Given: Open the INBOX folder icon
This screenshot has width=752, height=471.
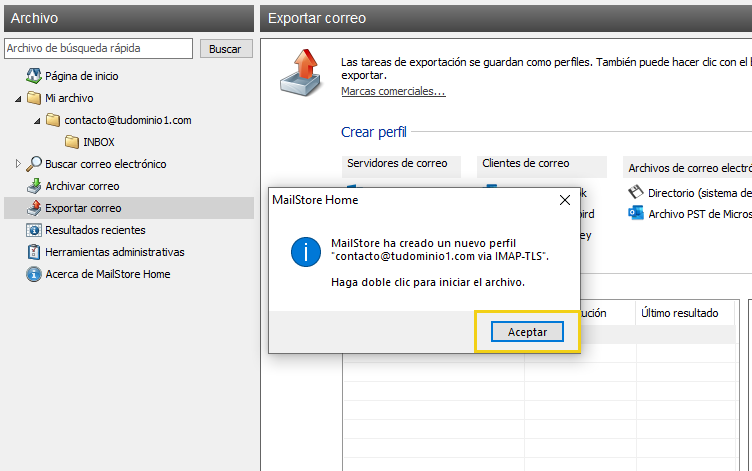Looking at the screenshot, I should tap(72, 142).
